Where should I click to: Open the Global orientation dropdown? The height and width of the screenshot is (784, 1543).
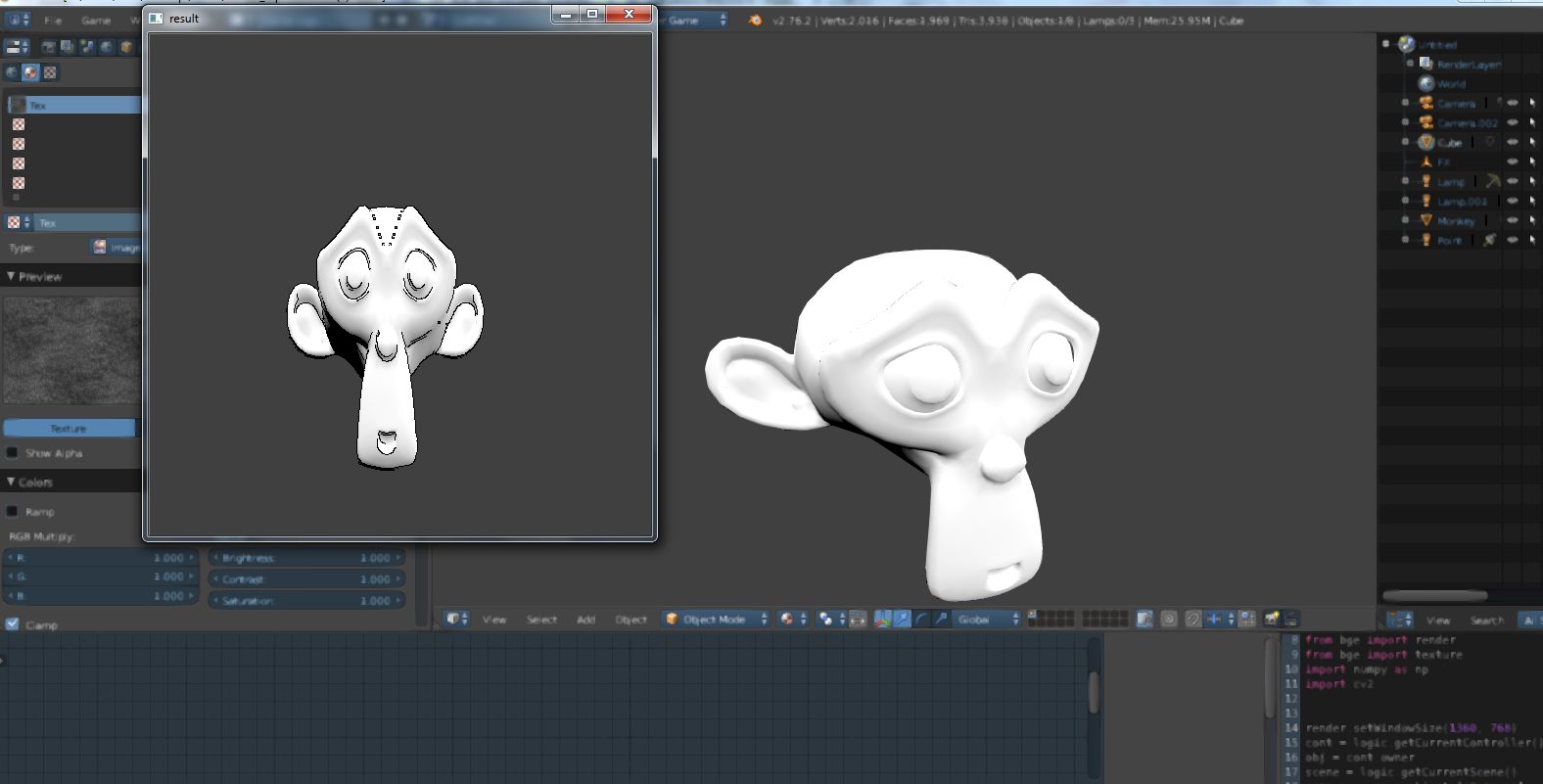coord(986,620)
